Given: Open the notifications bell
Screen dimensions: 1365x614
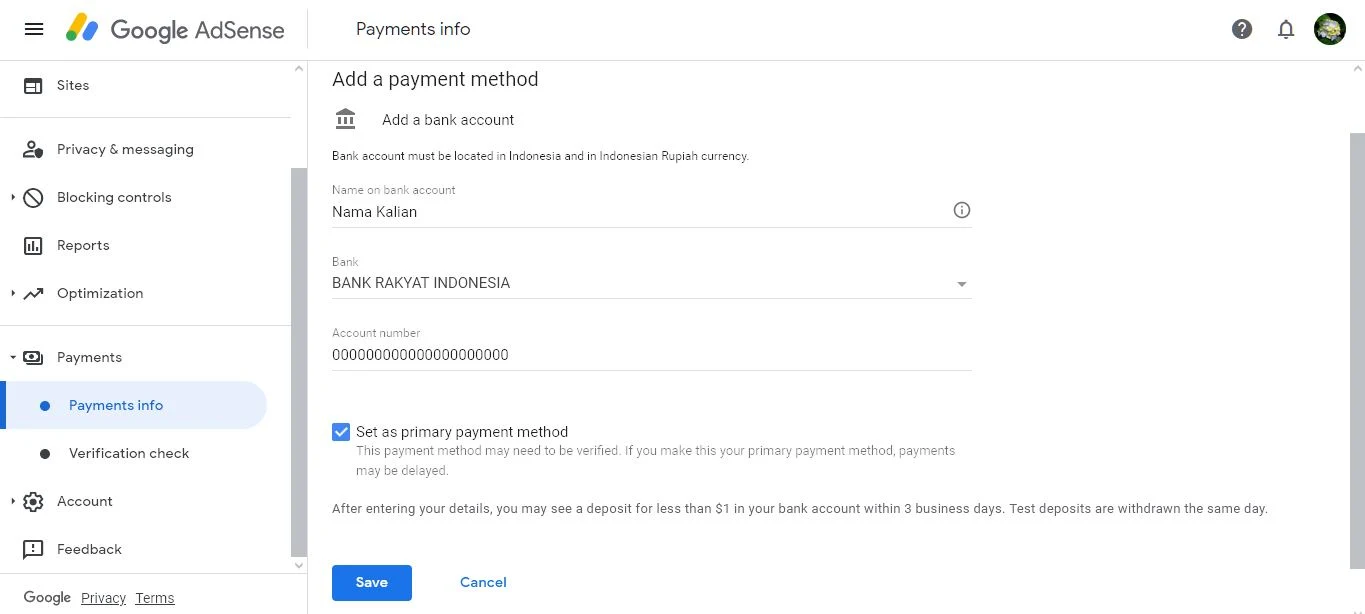Looking at the screenshot, I should click(x=1286, y=29).
